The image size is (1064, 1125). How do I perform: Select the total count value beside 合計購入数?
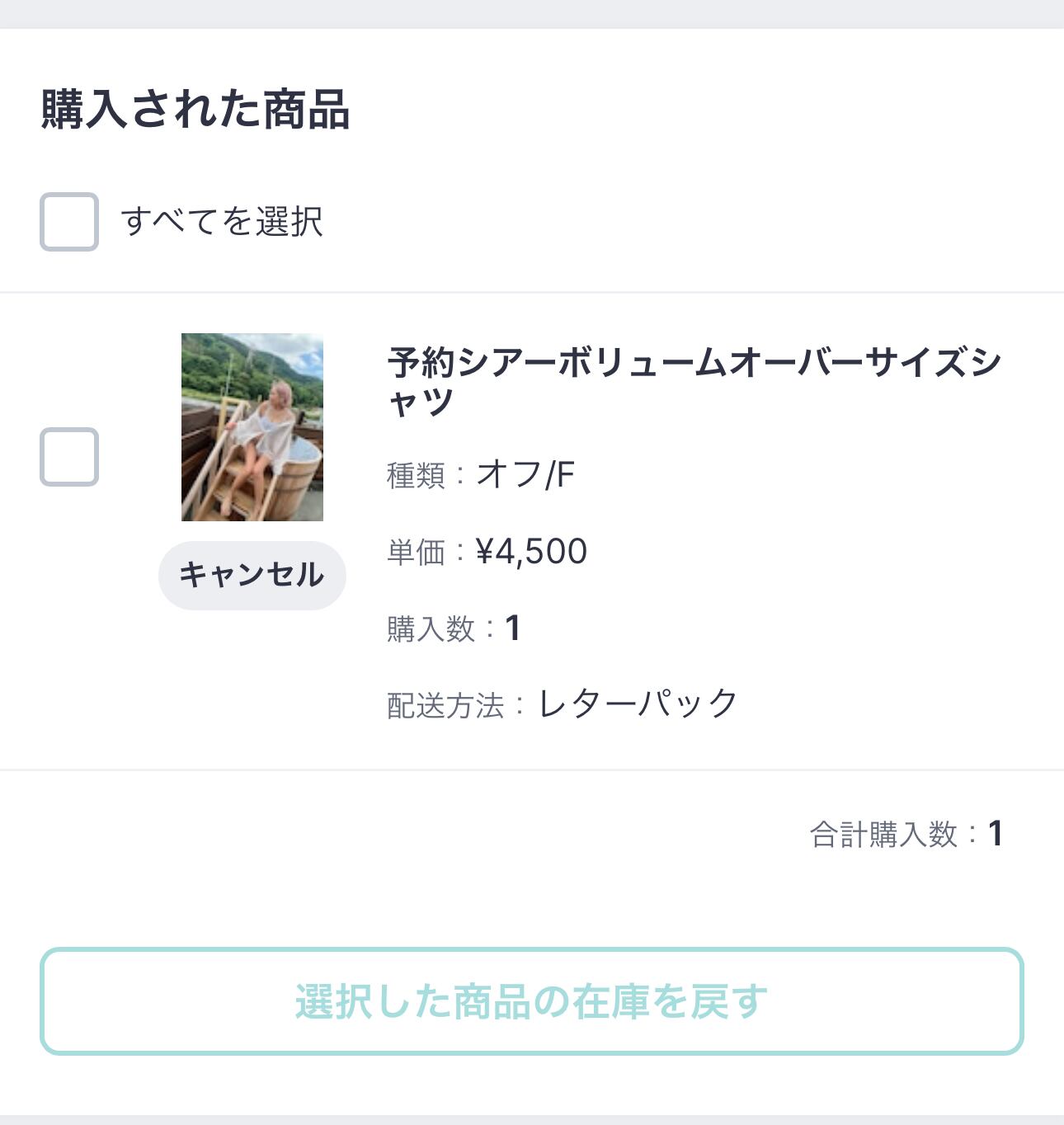tap(996, 834)
